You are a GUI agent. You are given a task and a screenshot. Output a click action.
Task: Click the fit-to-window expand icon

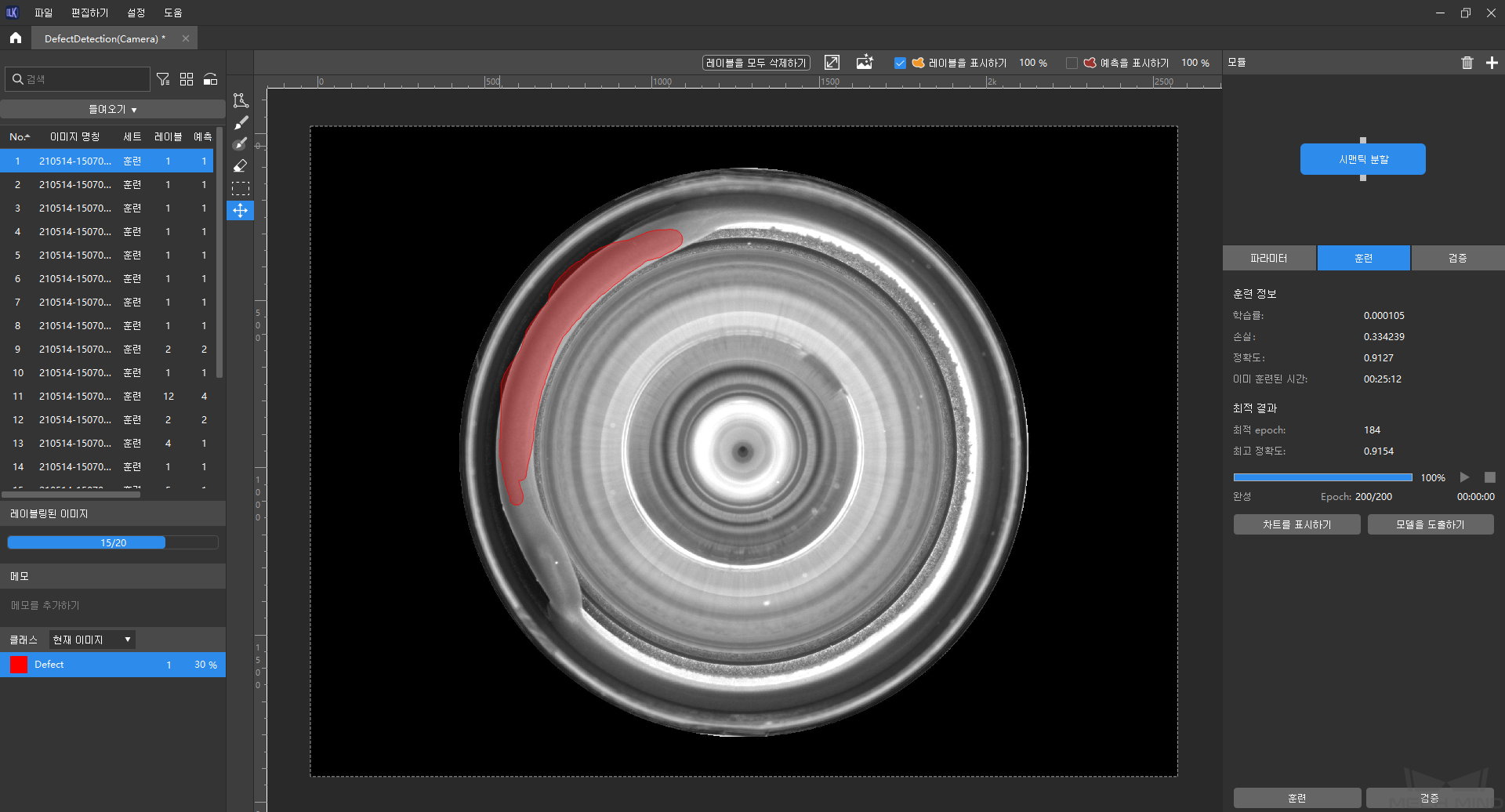point(832,63)
